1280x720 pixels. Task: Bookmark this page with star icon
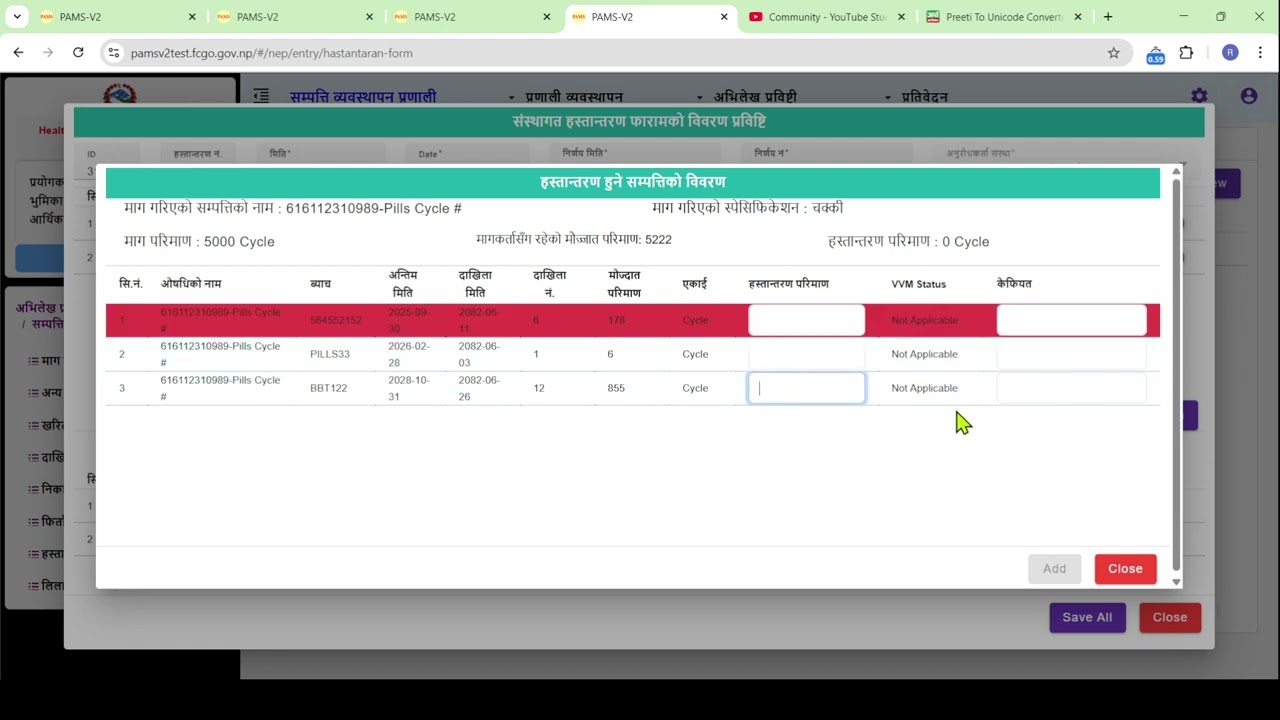(1113, 53)
